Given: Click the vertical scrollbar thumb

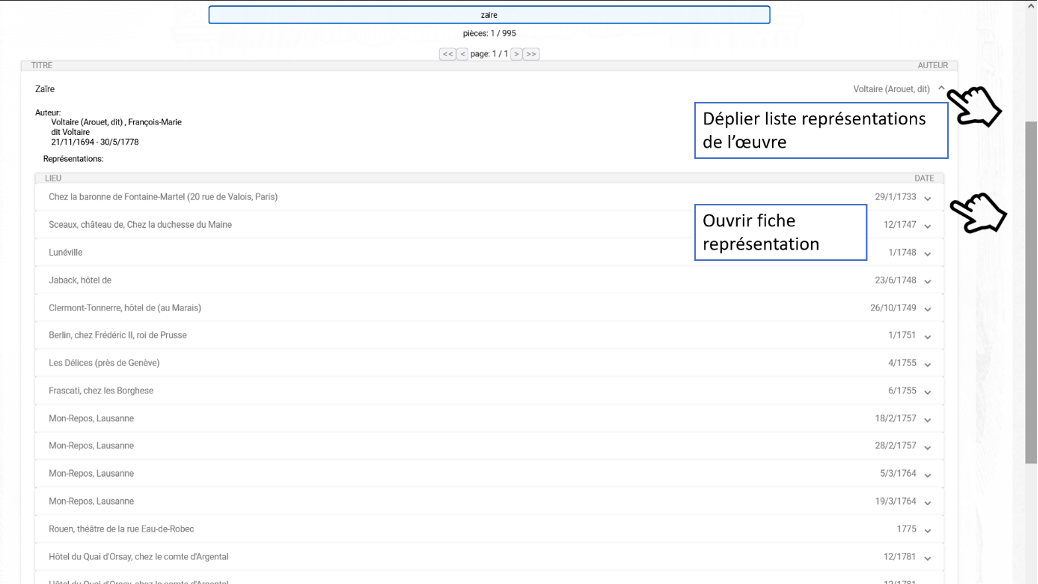Looking at the screenshot, I should click(x=1031, y=290).
